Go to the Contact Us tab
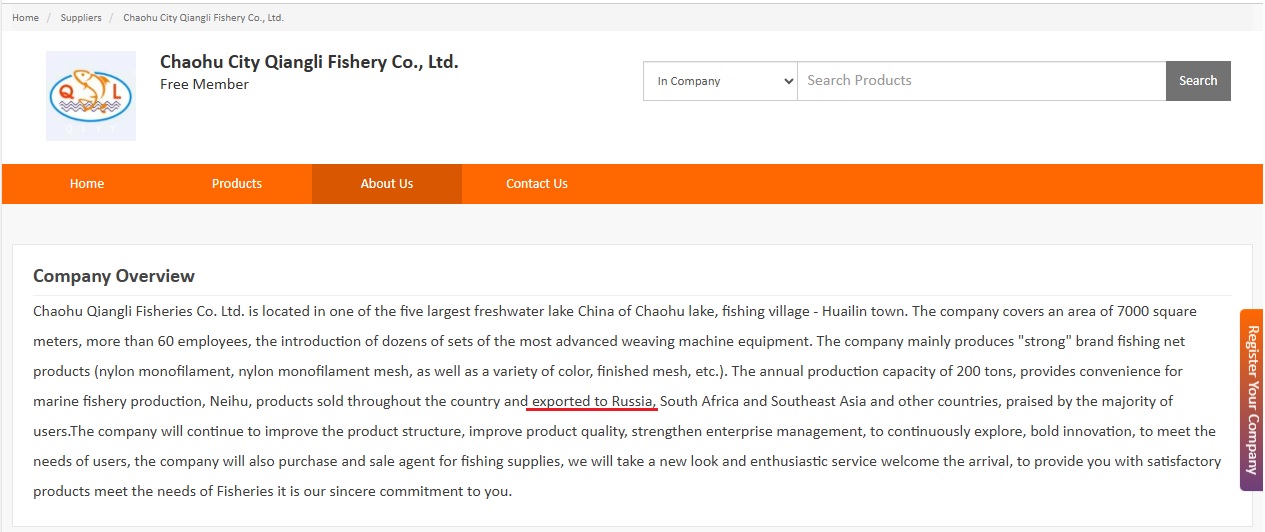This screenshot has height=532, width=1265. 537,184
